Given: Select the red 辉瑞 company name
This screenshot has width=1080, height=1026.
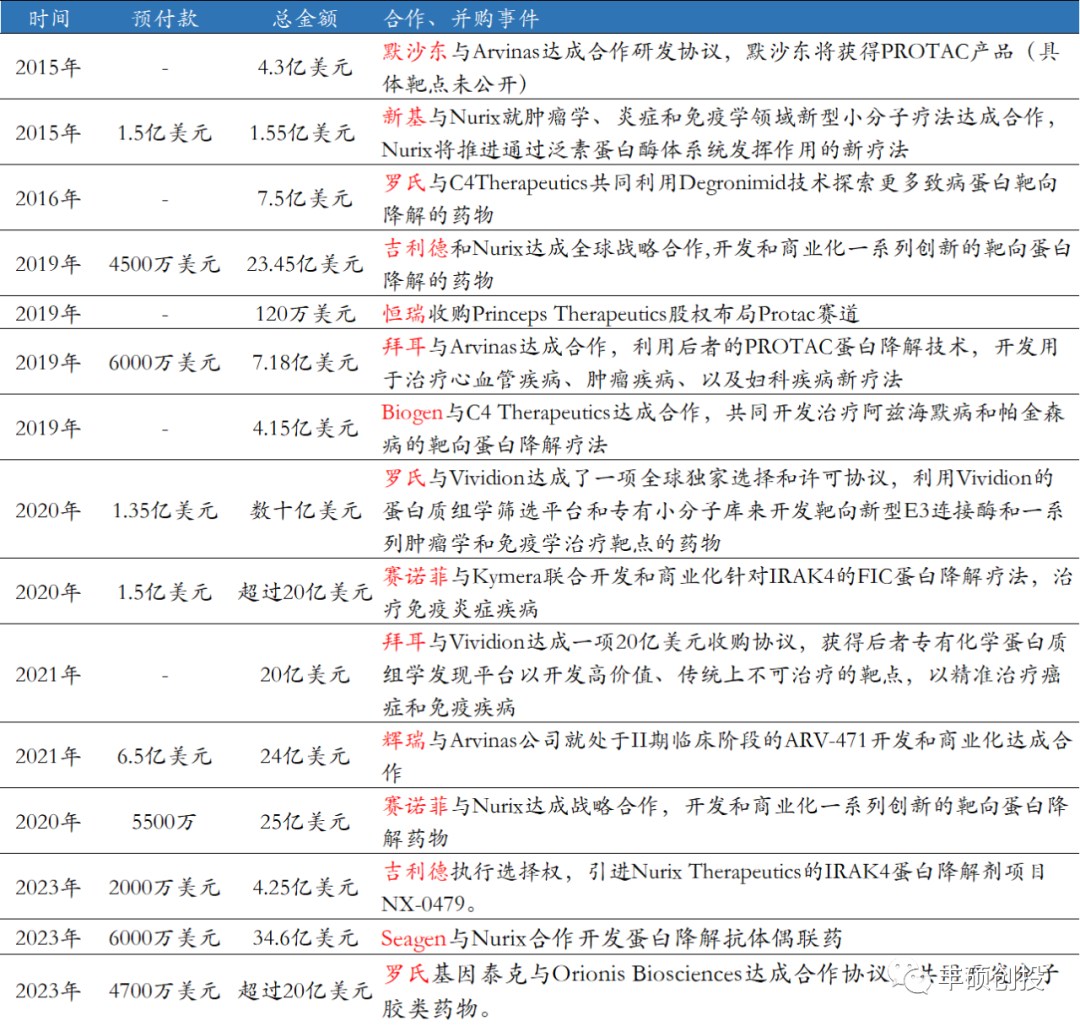Looking at the screenshot, I should (x=404, y=741).
